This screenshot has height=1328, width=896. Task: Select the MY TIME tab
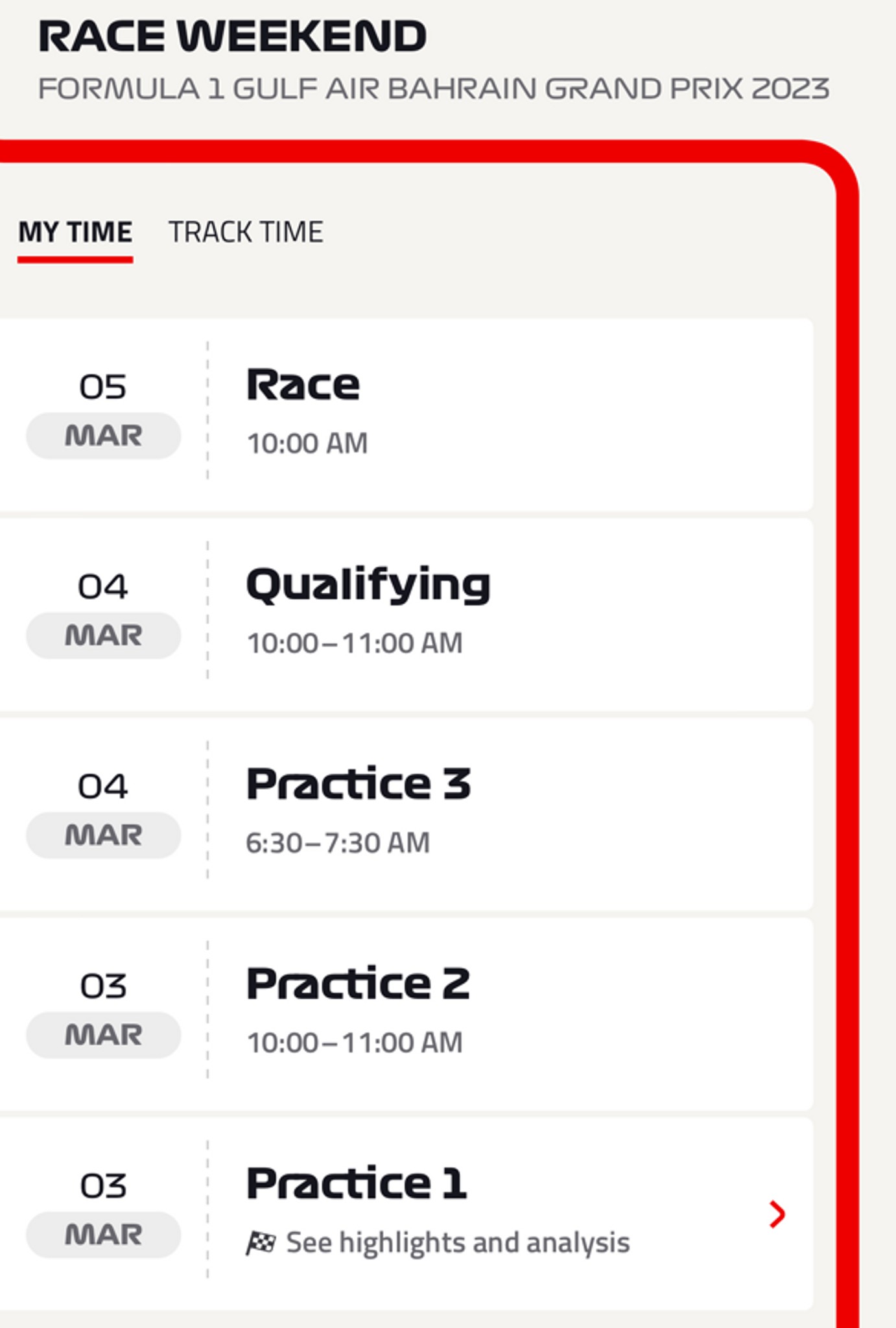[x=75, y=232]
